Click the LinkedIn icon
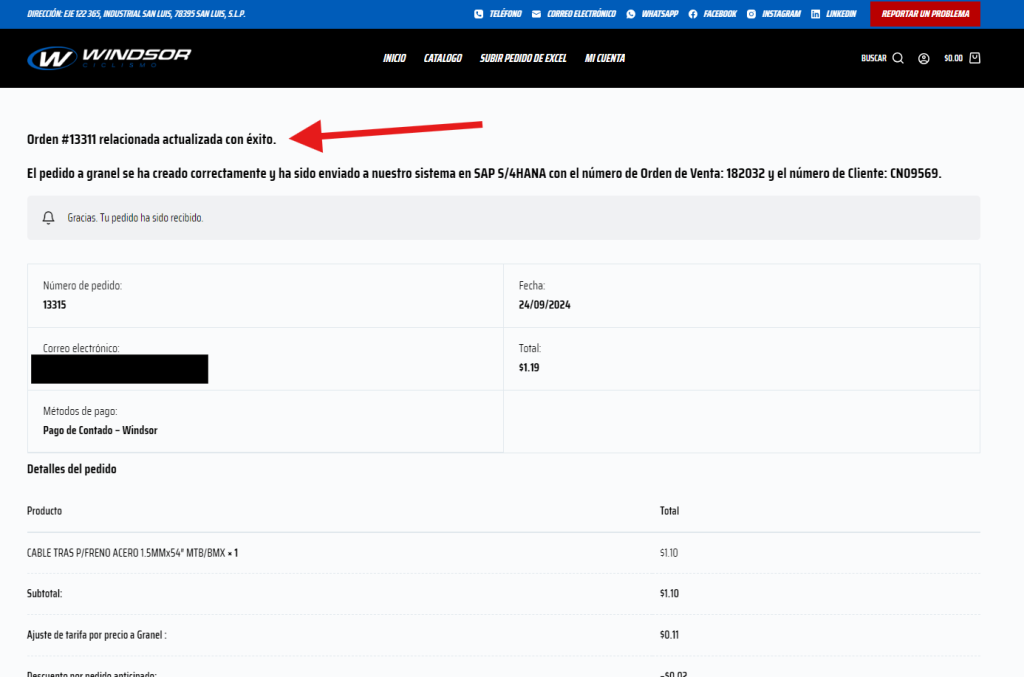 [x=816, y=14]
